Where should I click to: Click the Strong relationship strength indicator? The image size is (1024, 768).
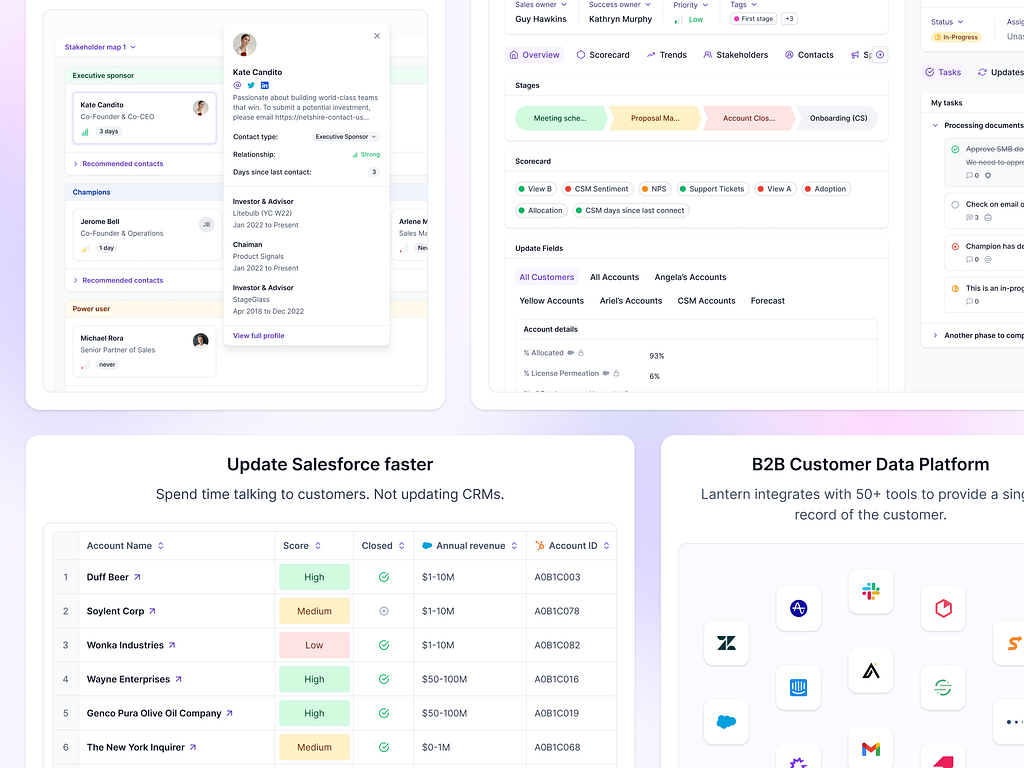[x=369, y=155]
